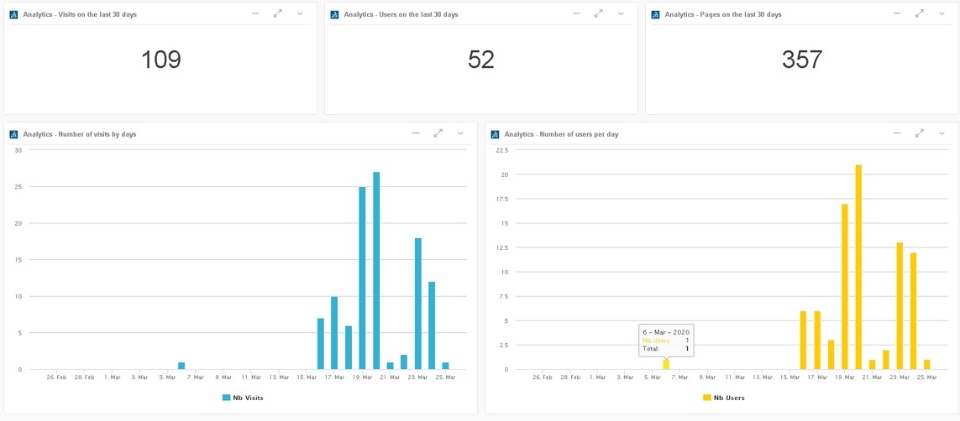960x421 pixels.
Task: Select the tallest yellow bar in the users chart
Action: coord(858,267)
